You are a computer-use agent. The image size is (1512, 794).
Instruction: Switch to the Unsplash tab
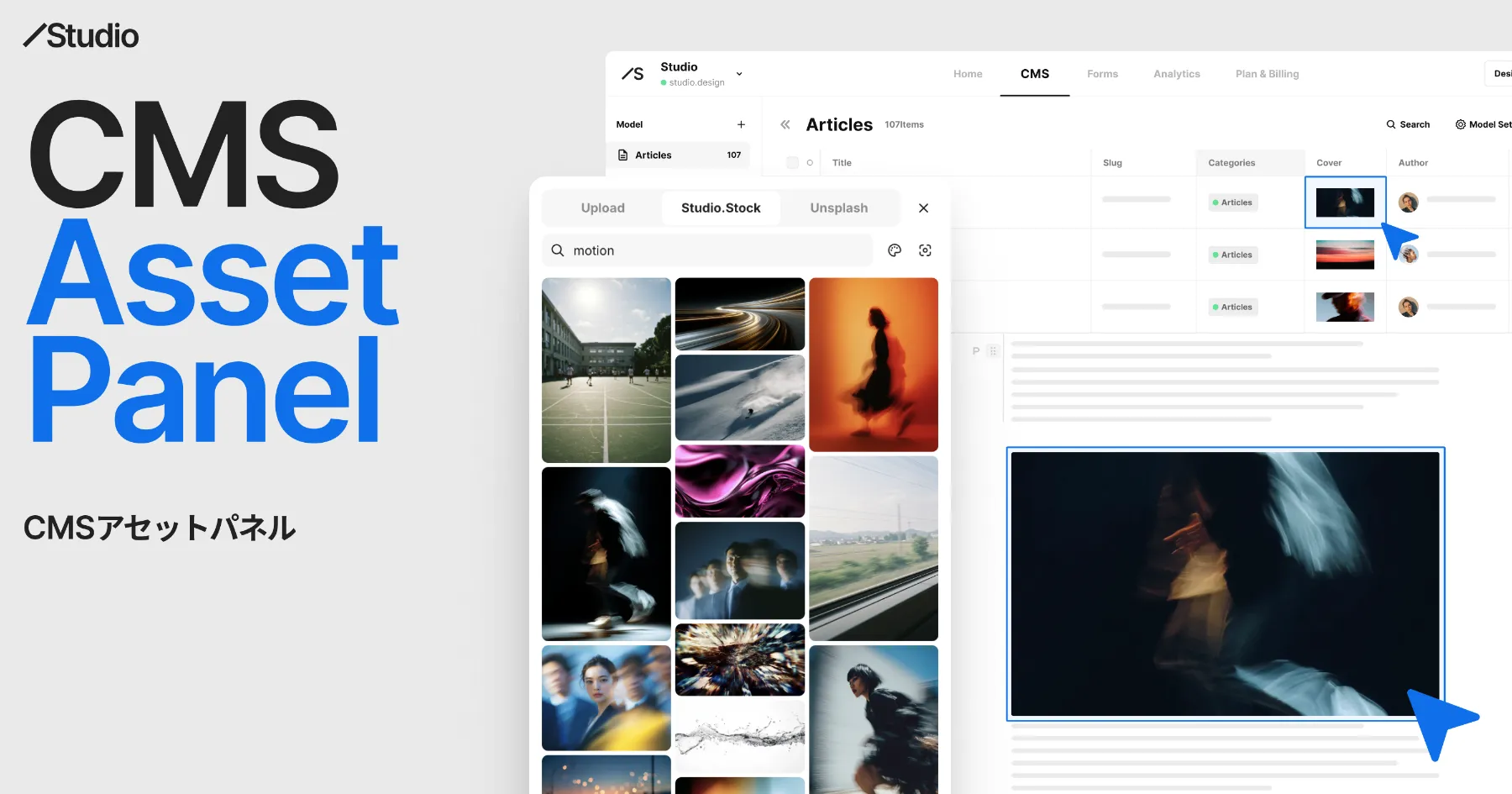[x=839, y=208]
